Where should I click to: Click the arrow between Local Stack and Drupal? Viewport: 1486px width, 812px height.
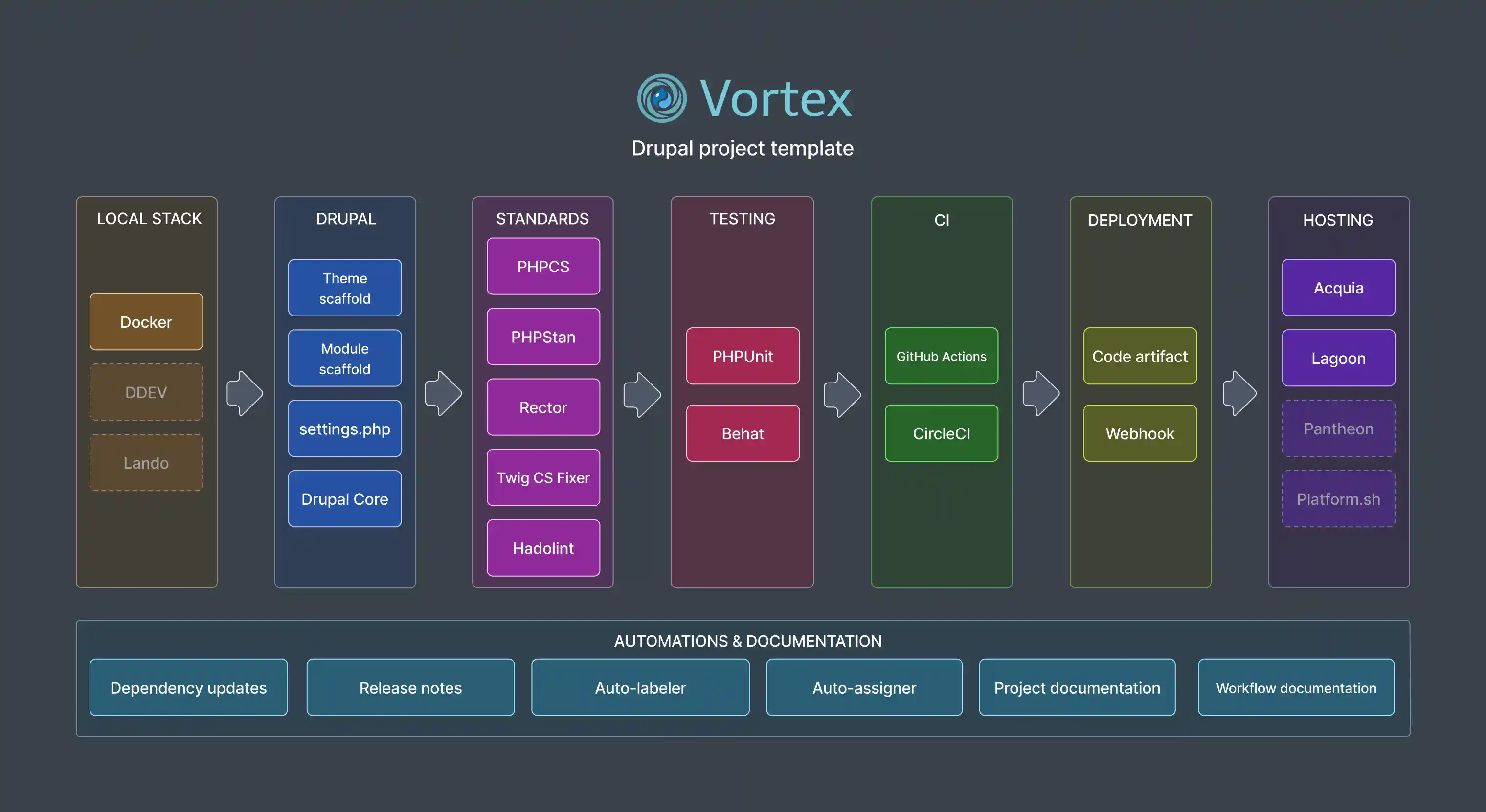pyautogui.click(x=245, y=393)
